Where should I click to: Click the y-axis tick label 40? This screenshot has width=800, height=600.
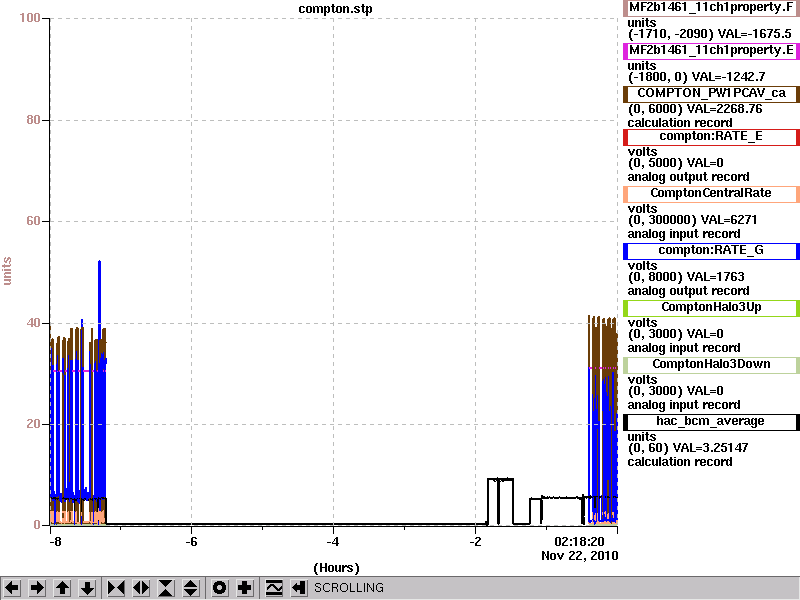(x=33, y=323)
